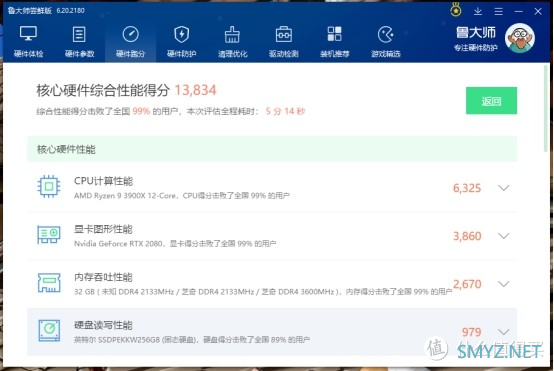Open the hamburger menu in title bar
554x371 pixels.
(x=498, y=11)
